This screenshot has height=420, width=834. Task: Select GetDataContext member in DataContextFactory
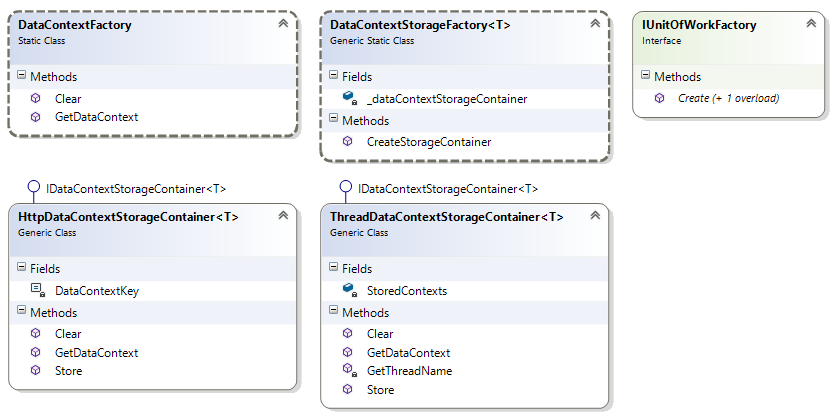tap(96, 117)
